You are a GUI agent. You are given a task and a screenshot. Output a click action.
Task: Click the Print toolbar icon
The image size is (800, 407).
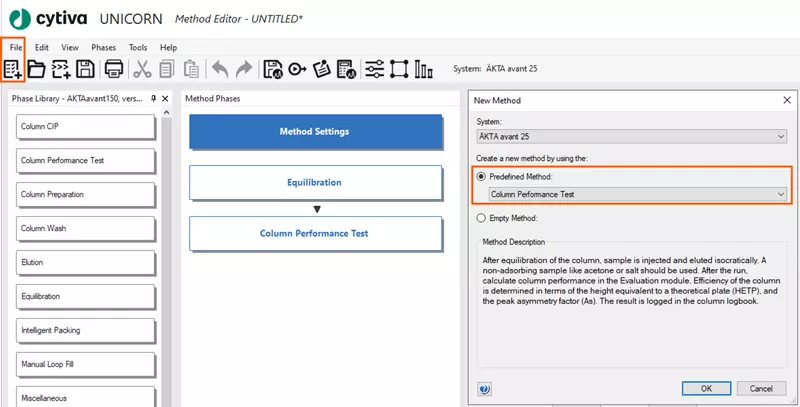[114, 69]
